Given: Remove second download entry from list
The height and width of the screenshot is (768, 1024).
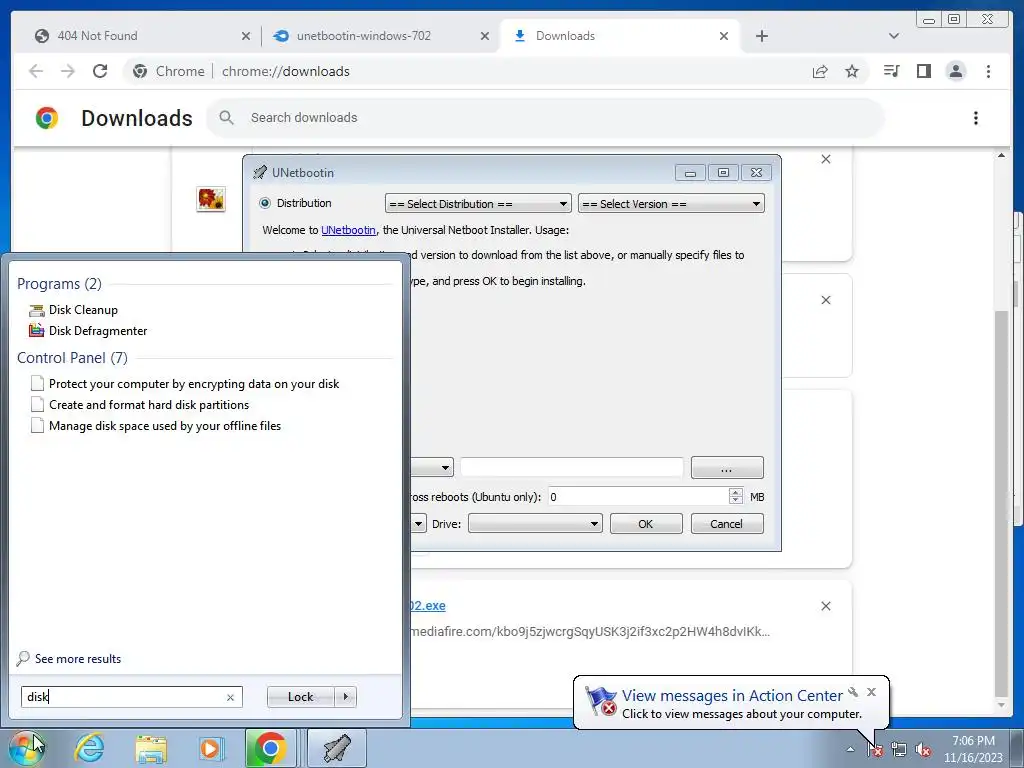Looking at the screenshot, I should click(825, 300).
